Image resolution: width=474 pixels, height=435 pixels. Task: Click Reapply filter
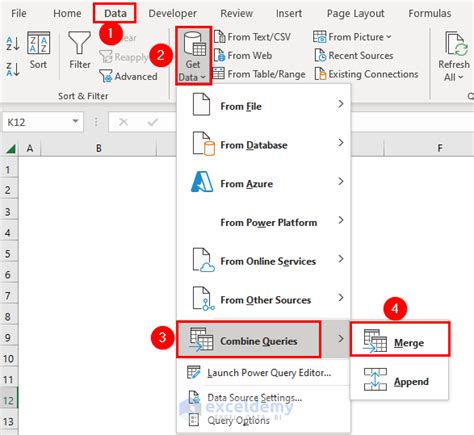pyautogui.click(x=124, y=57)
